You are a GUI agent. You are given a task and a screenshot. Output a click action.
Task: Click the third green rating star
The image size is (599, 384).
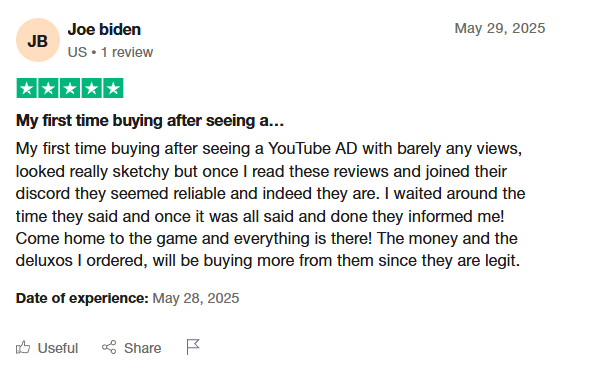(70, 88)
